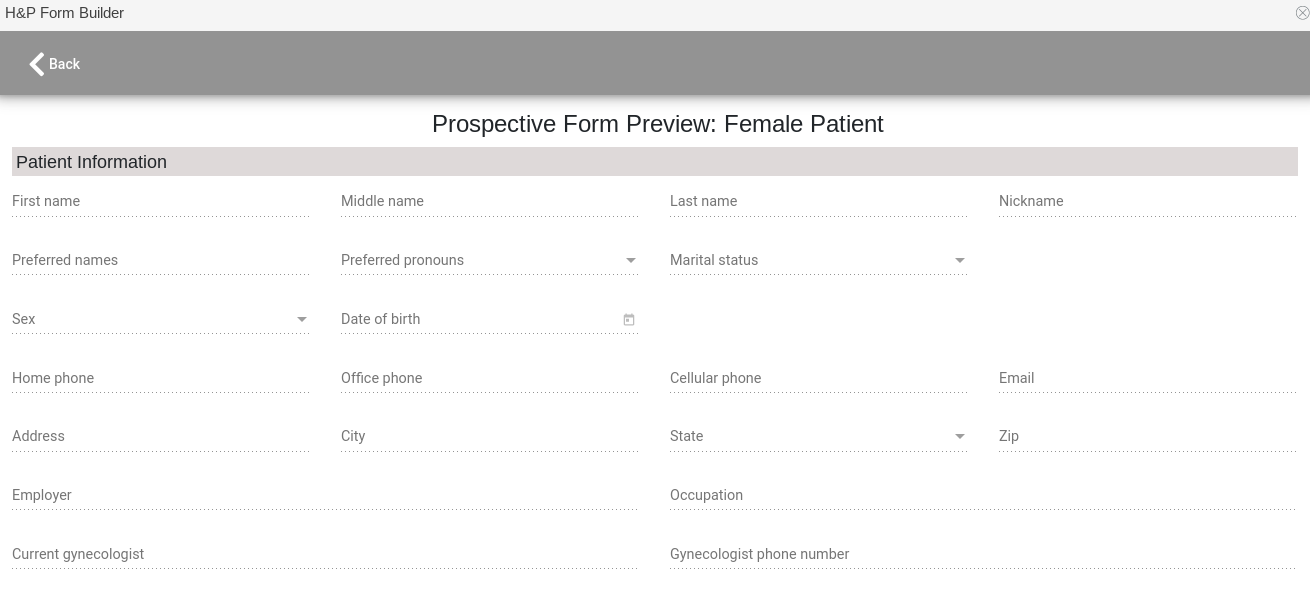Click the Preferred names field
The image size is (1310, 604).
[x=160, y=261]
